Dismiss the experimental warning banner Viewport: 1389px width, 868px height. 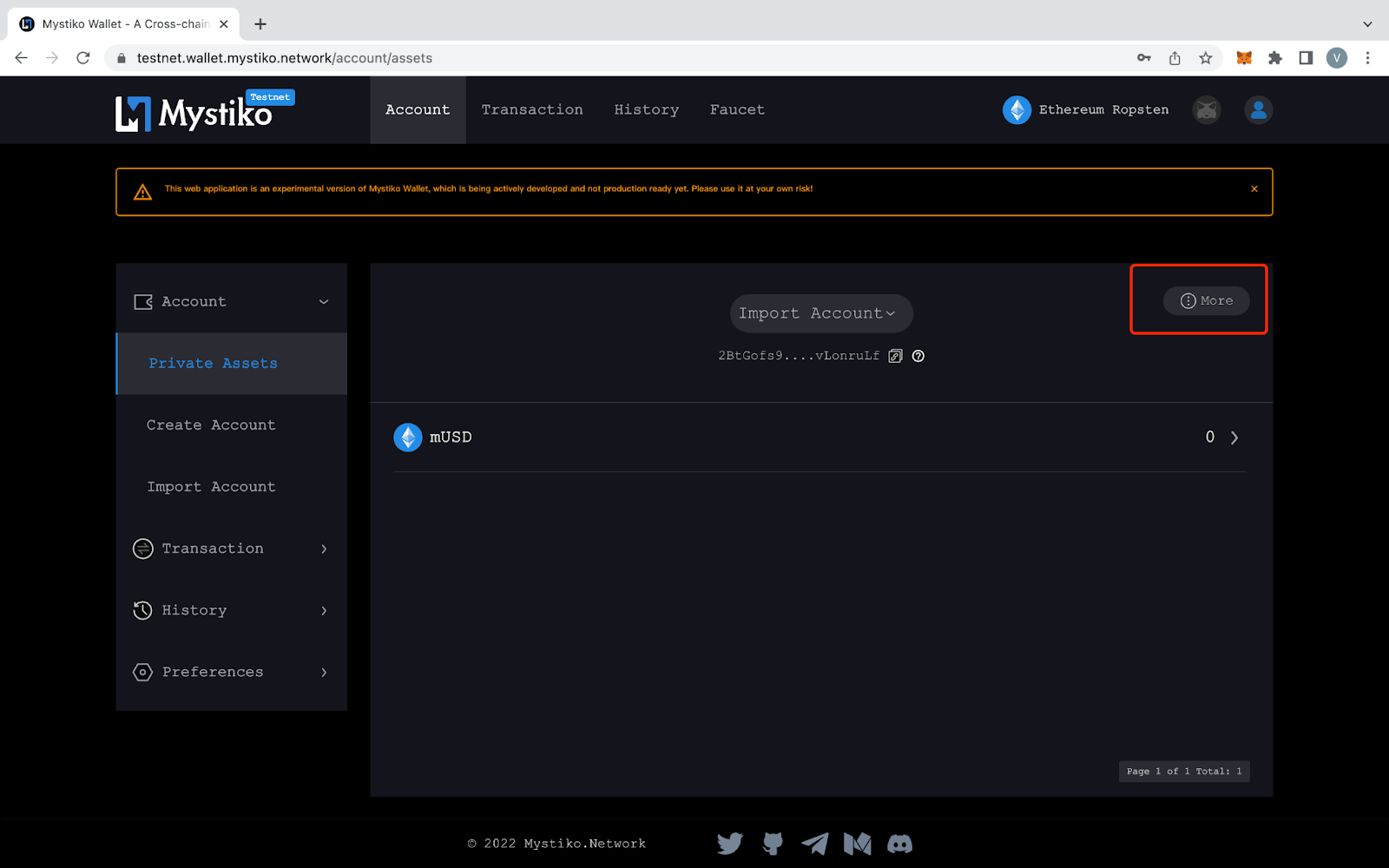1254,188
